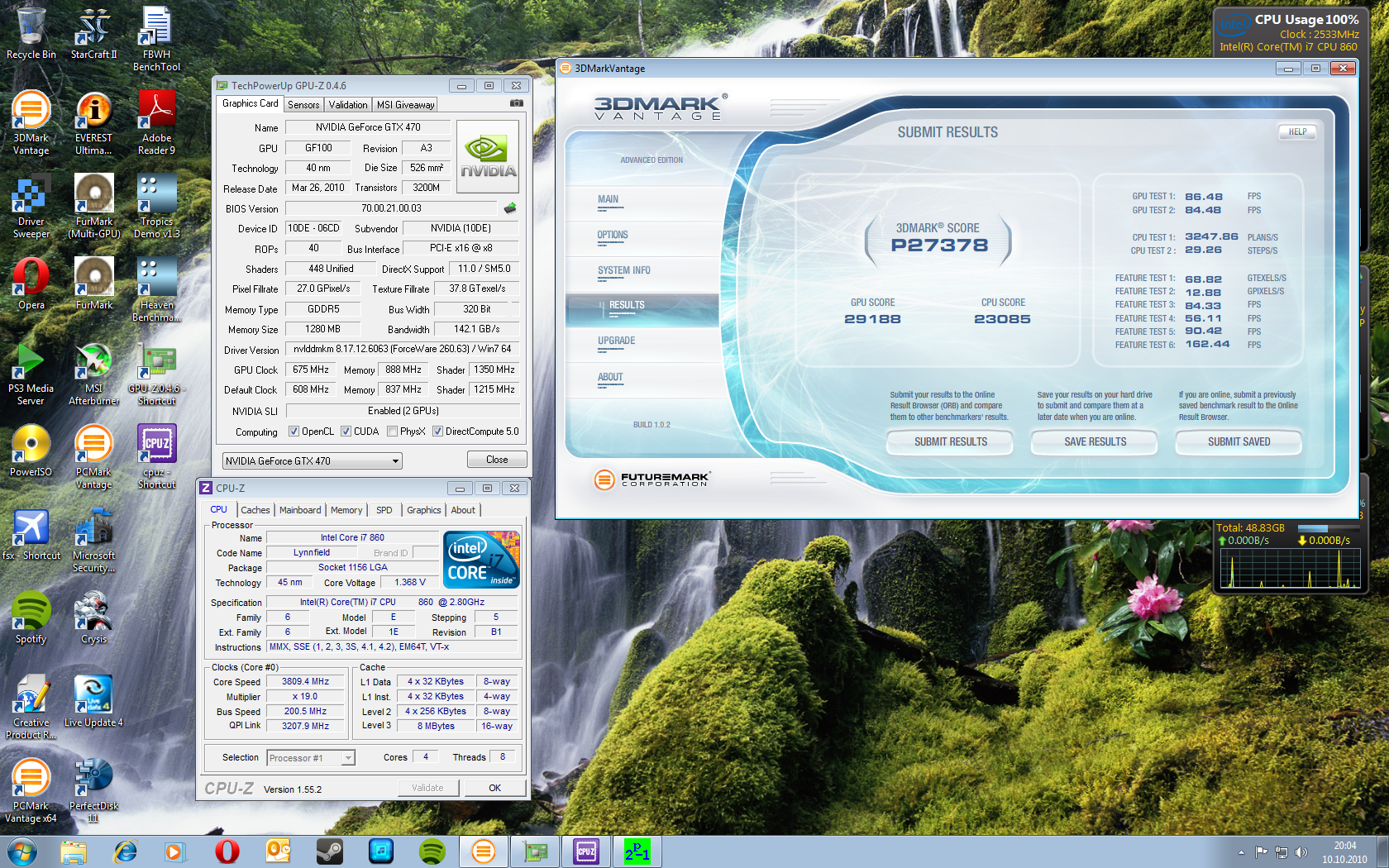The height and width of the screenshot is (868, 1389).
Task: Open Opera desktop icon
Action: tap(31, 284)
